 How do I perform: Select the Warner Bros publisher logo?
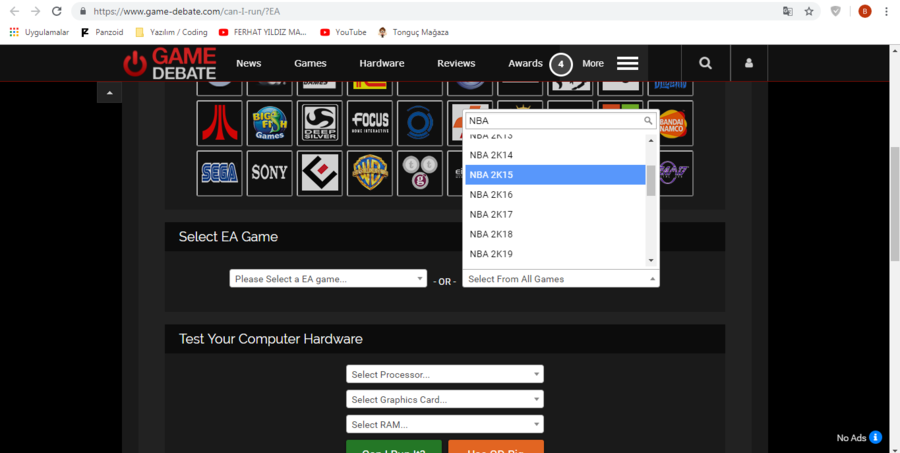click(x=370, y=173)
